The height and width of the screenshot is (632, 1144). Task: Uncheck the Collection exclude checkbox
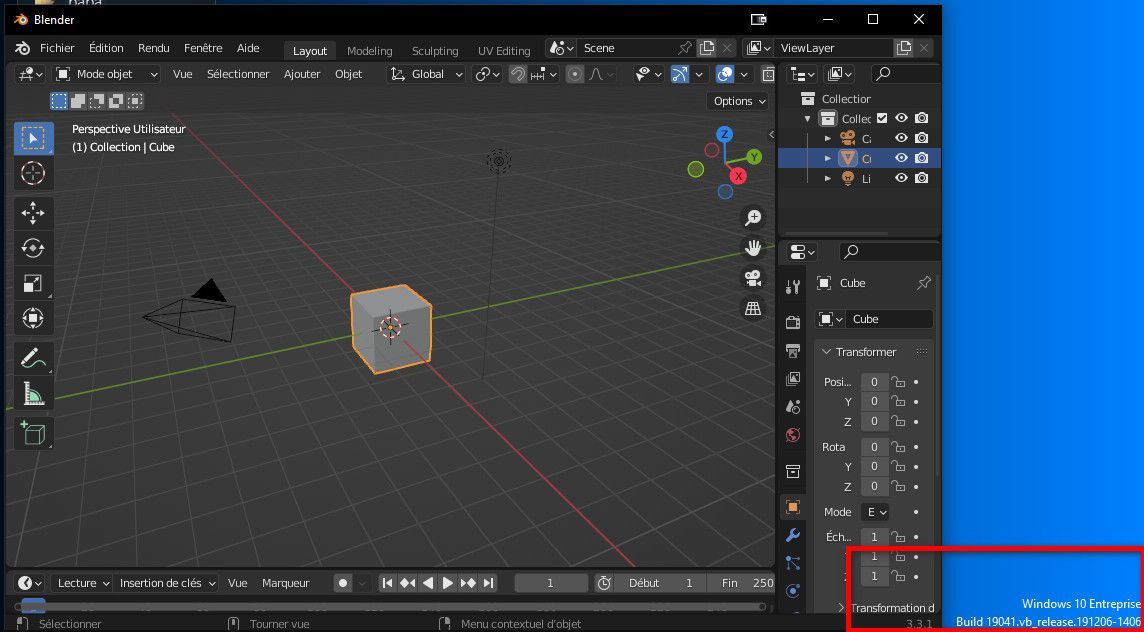pos(882,118)
